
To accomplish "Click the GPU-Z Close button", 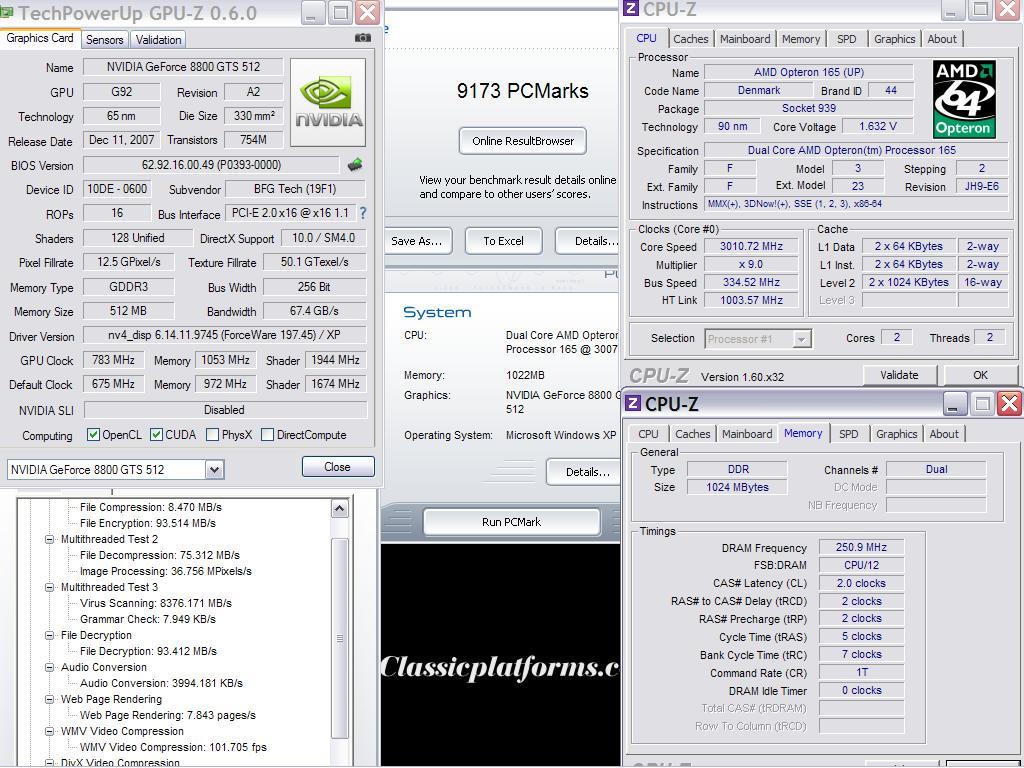I will [338, 467].
